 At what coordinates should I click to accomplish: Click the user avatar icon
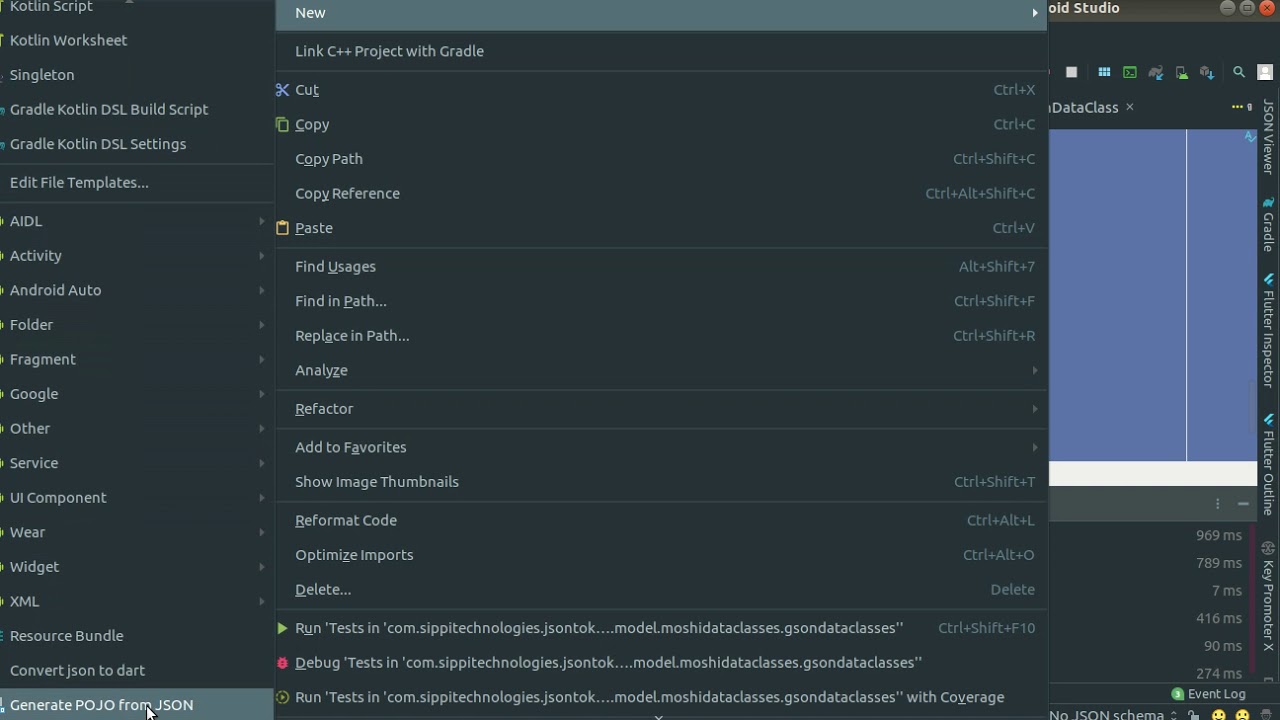point(1265,72)
